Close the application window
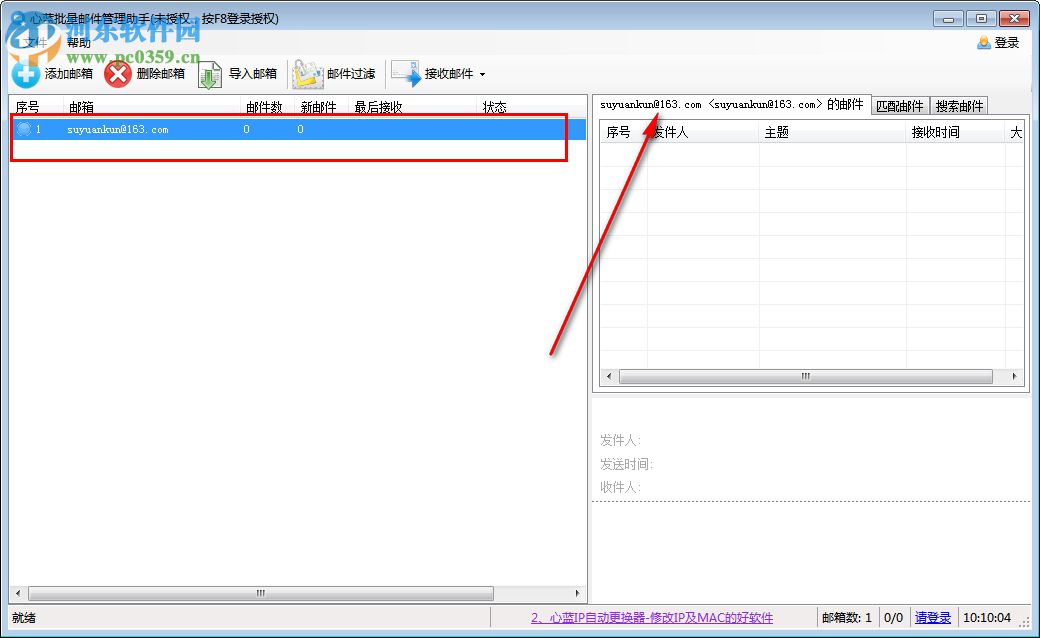The image size is (1040, 638). tap(1014, 19)
